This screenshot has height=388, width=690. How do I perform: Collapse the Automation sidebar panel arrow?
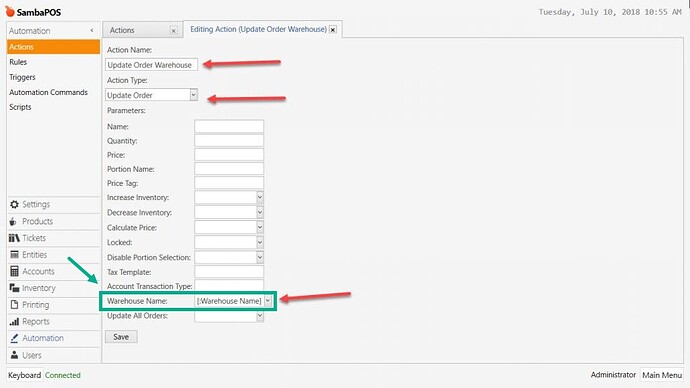point(92,30)
